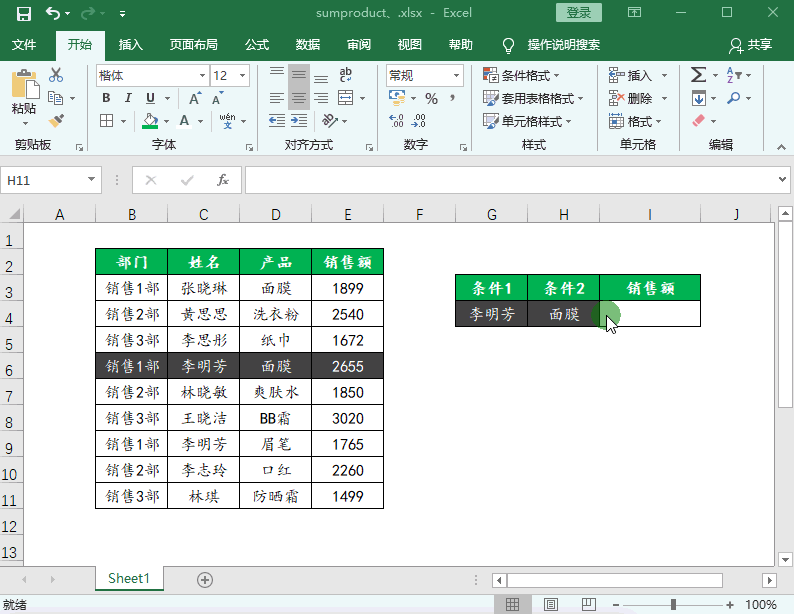Center text horizontally
The height and width of the screenshot is (614, 794).
point(299,98)
